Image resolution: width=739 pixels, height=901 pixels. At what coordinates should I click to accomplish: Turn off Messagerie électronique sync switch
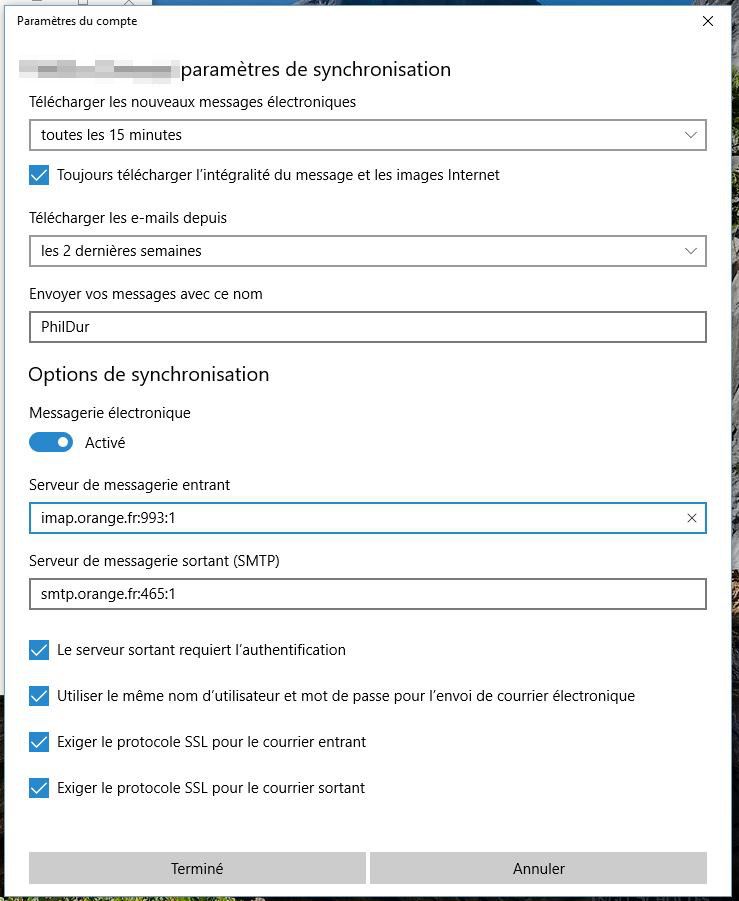(x=51, y=442)
